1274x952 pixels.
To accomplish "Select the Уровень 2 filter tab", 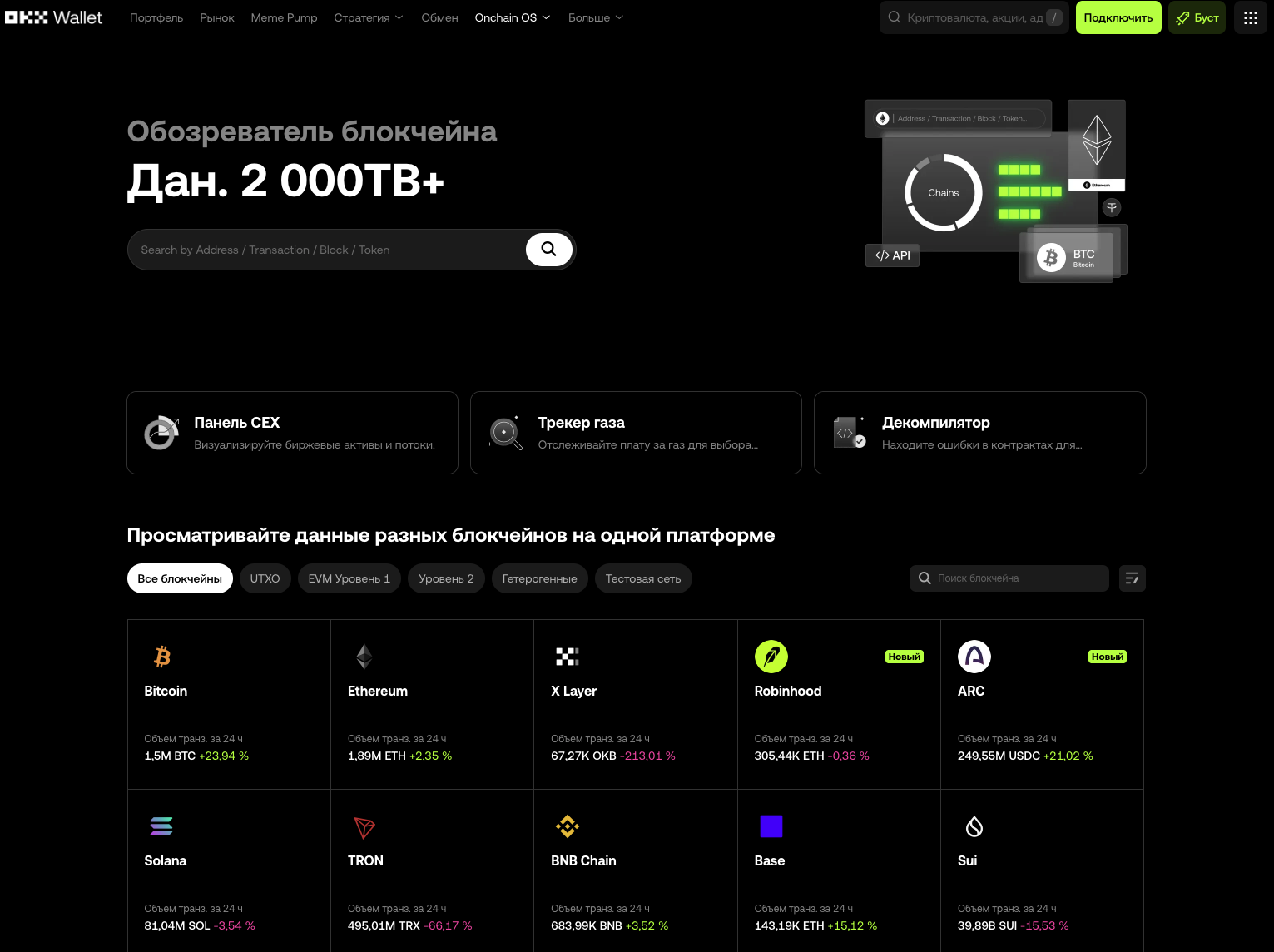I will 446,578.
